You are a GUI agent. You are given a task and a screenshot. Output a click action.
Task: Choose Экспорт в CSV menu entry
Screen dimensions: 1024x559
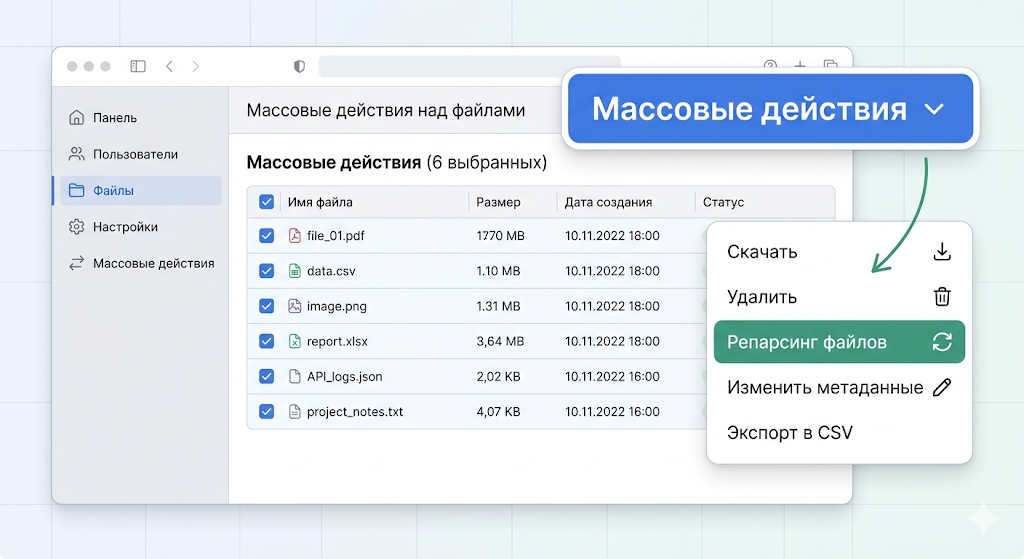coord(839,432)
